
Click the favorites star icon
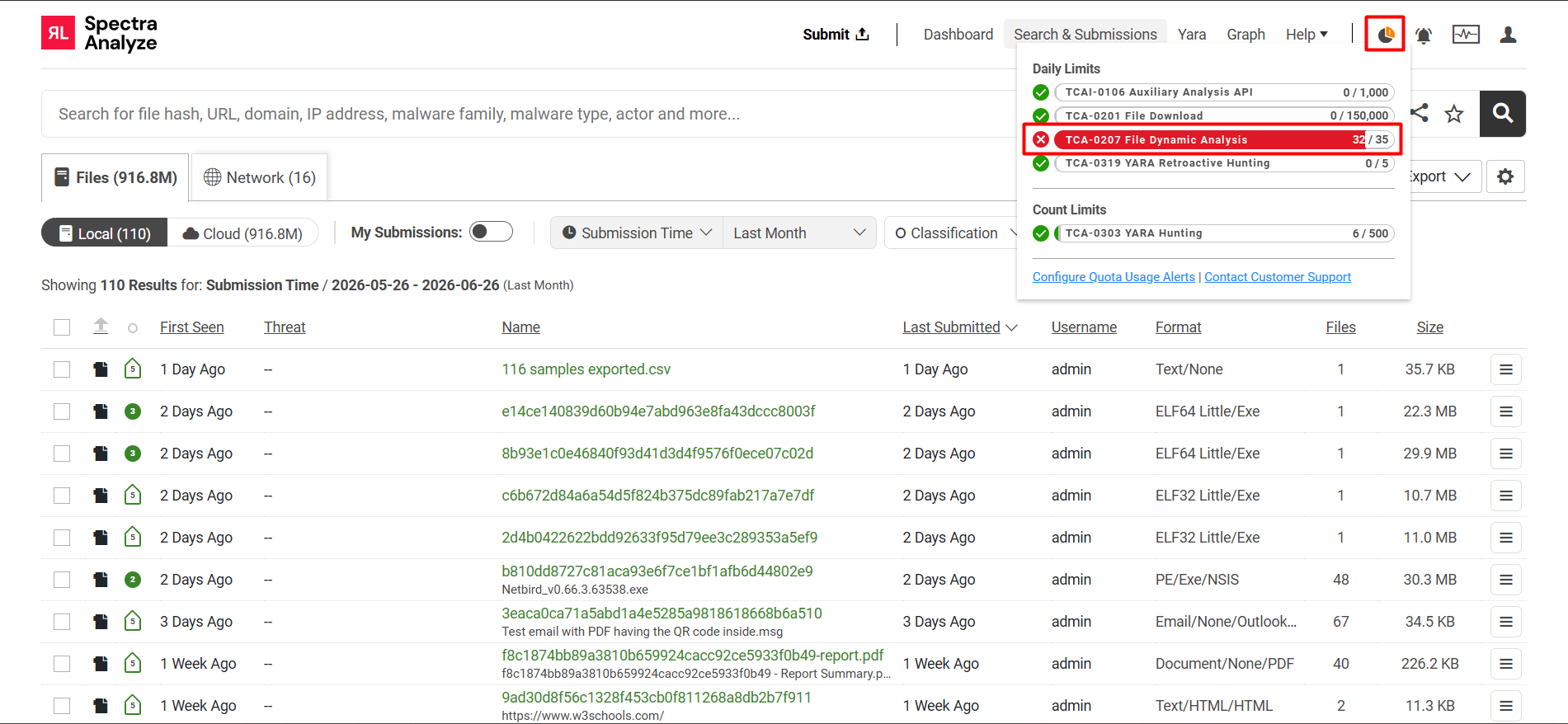click(x=1454, y=114)
